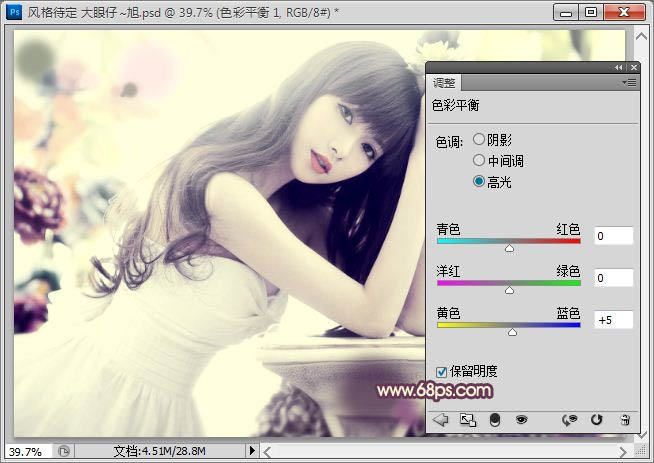
Task: Toggle layer visibility eye in adjustments panel
Action: (521, 420)
